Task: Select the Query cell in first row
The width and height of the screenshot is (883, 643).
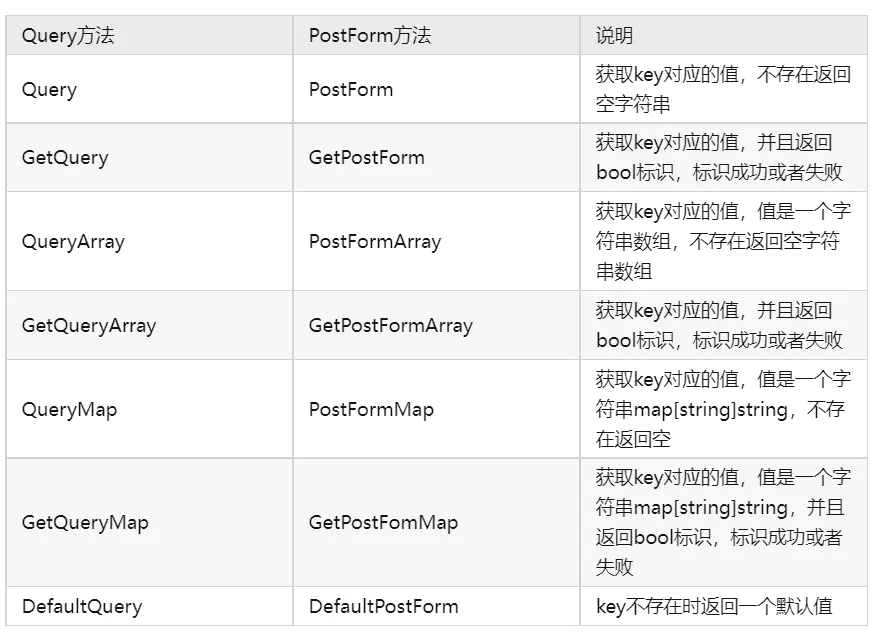Action: click(149, 89)
